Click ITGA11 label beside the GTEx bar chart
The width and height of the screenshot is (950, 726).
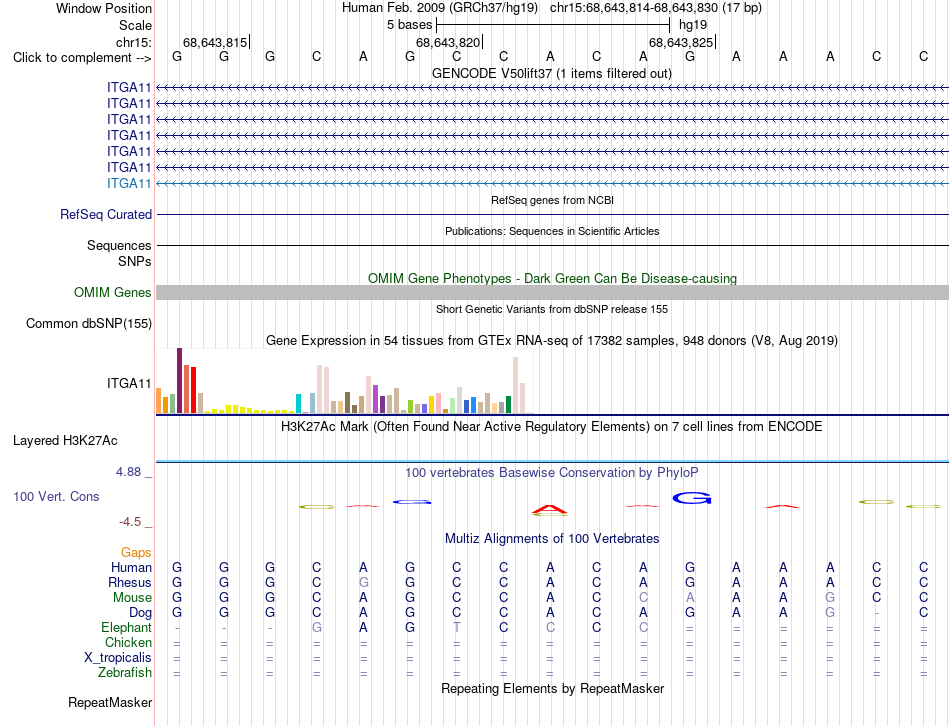pyautogui.click(x=129, y=383)
